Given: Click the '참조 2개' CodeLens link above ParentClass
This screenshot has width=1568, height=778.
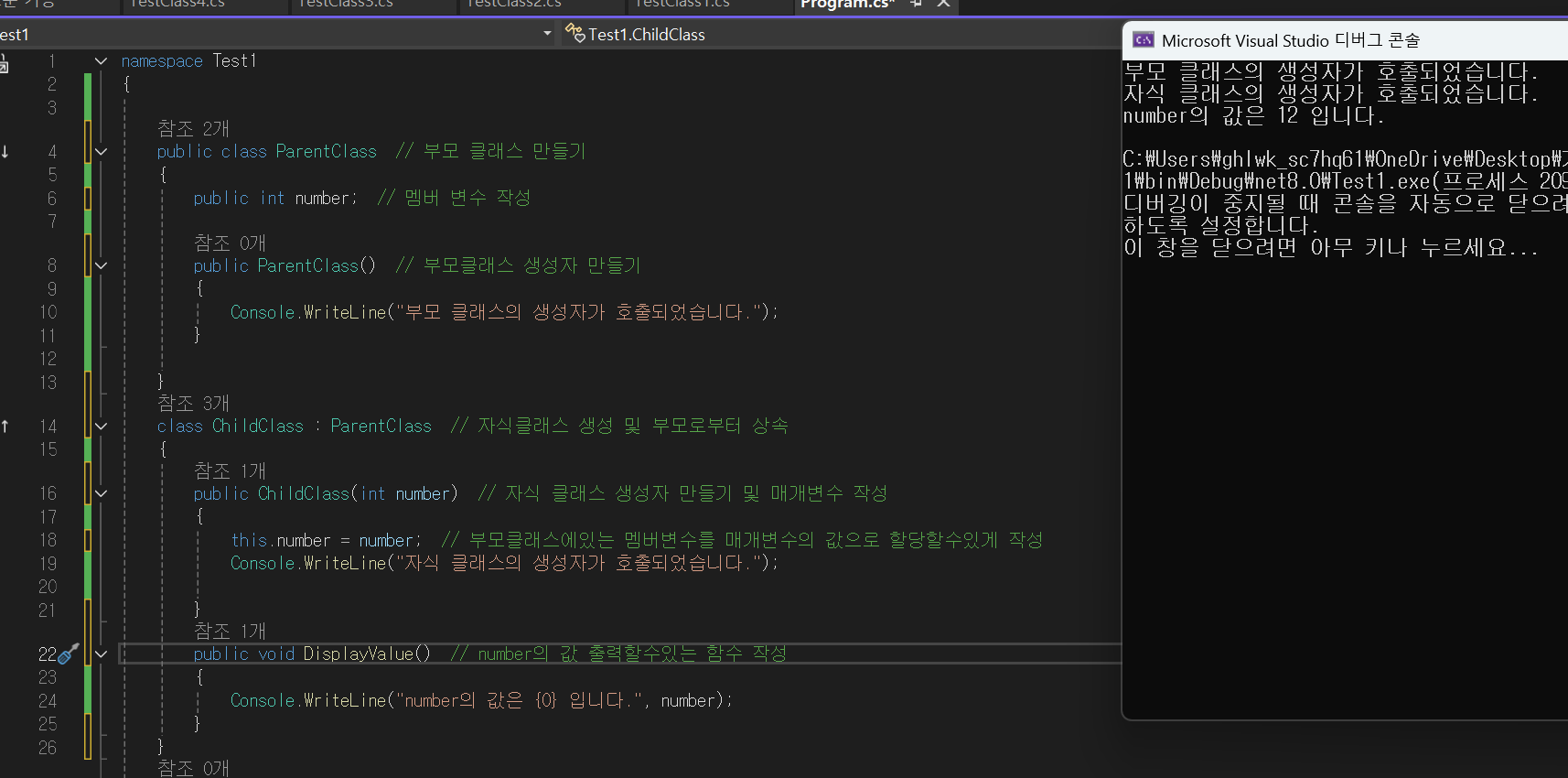Looking at the screenshot, I should tap(193, 128).
